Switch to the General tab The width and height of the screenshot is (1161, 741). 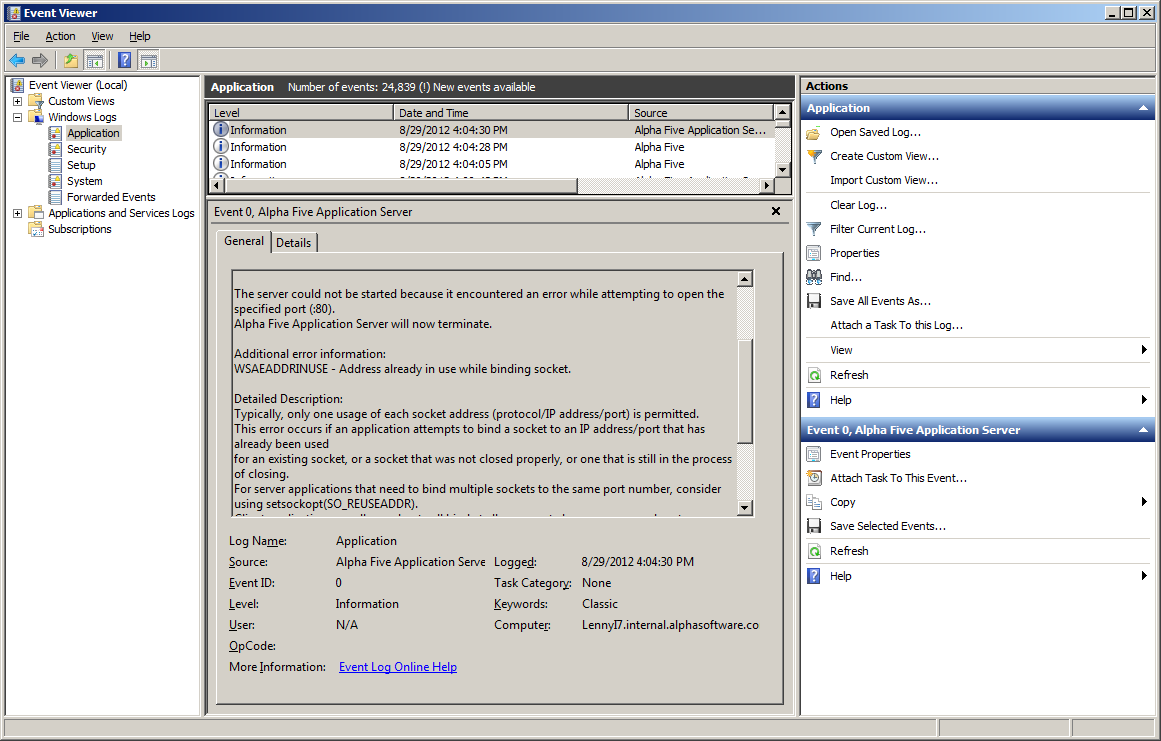pyautogui.click(x=244, y=241)
